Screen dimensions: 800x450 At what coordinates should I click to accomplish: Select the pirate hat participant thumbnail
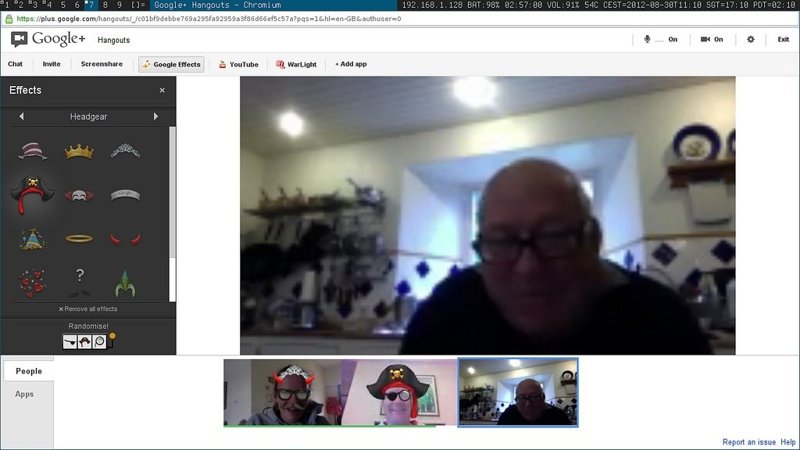tap(399, 393)
